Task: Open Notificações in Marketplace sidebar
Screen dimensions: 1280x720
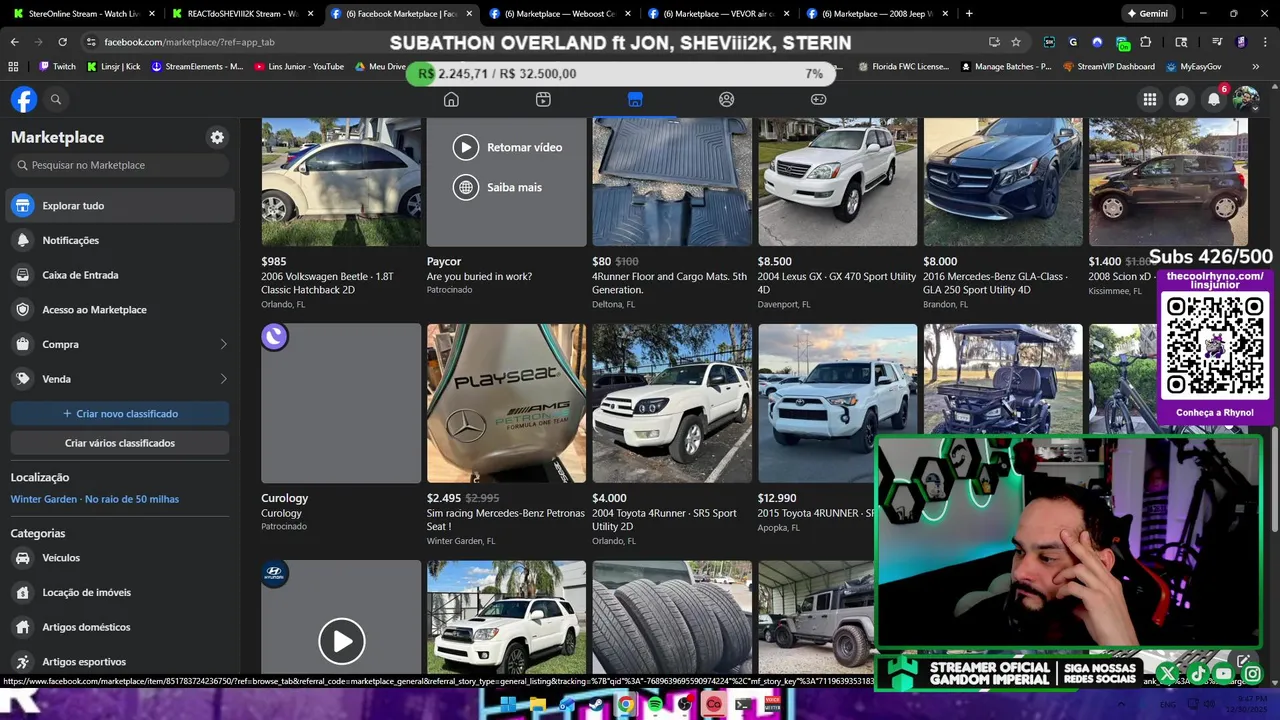Action: coord(120,240)
